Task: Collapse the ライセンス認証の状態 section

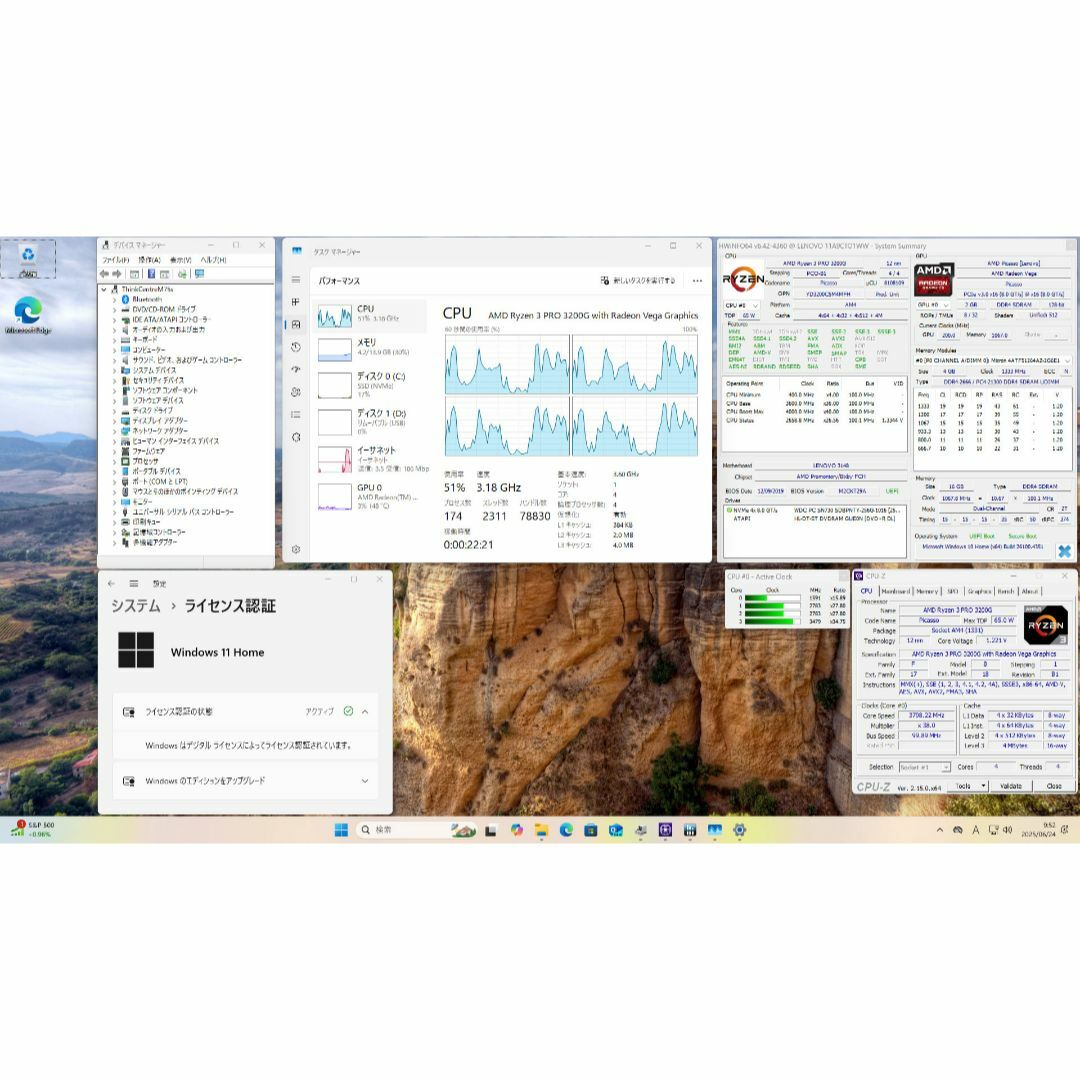Action: (365, 712)
